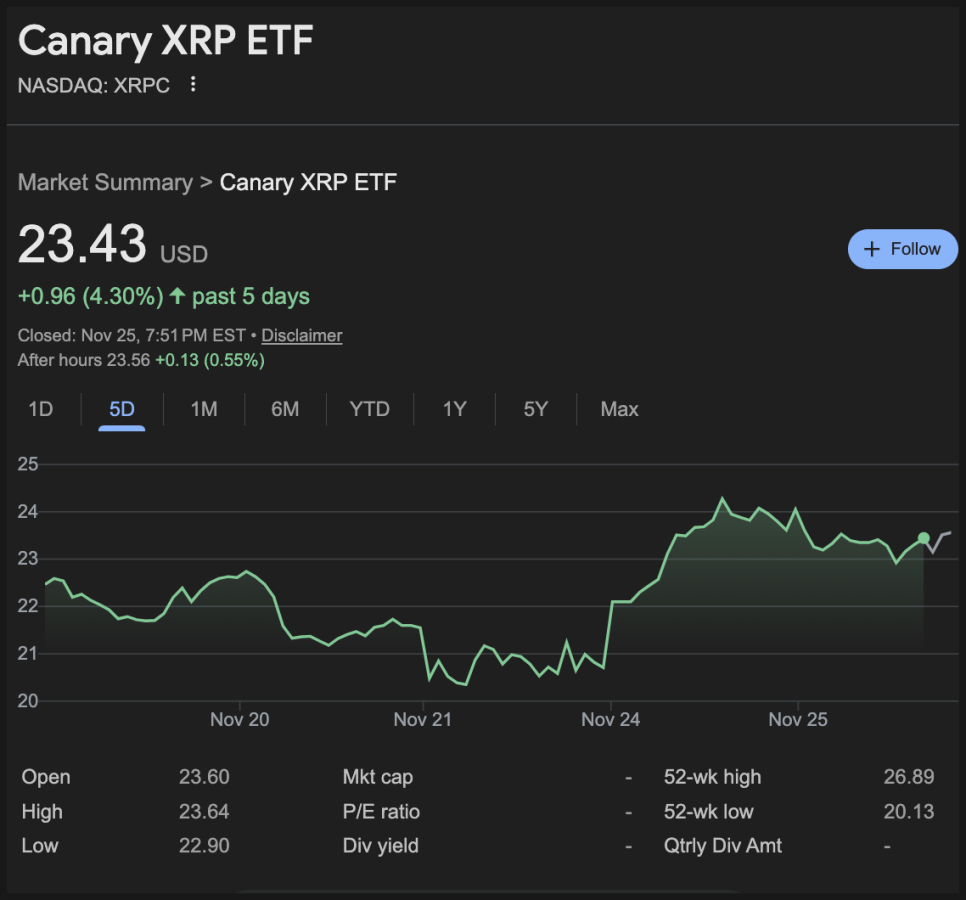966x900 pixels.
Task: View the 1Y price history tab
Action: coord(454,409)
